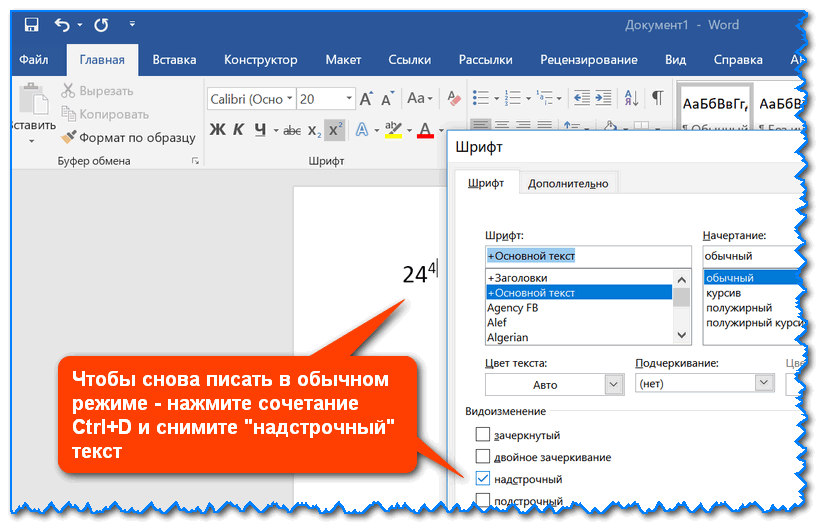Toggle the superscript x² button
This screenshot has height=531, width=825.
coord(335,130)
